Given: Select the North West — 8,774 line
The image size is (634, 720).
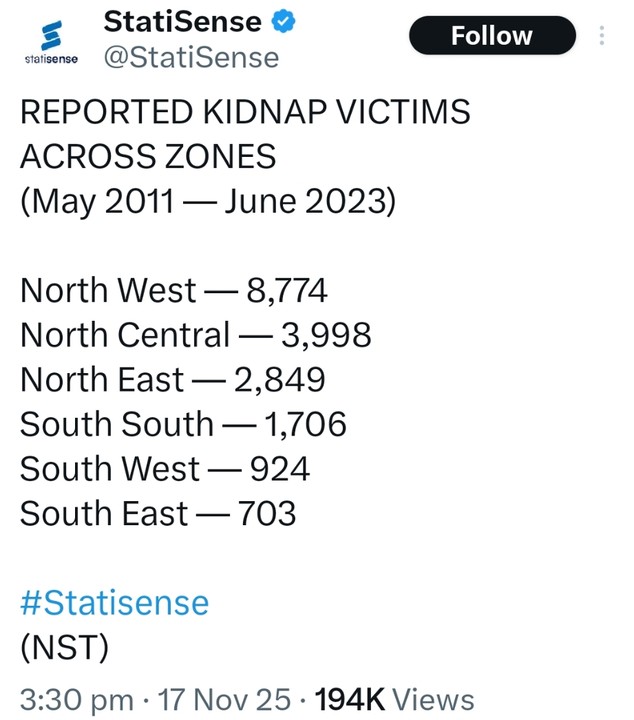Looking at the screenshot, I should 174,290.
